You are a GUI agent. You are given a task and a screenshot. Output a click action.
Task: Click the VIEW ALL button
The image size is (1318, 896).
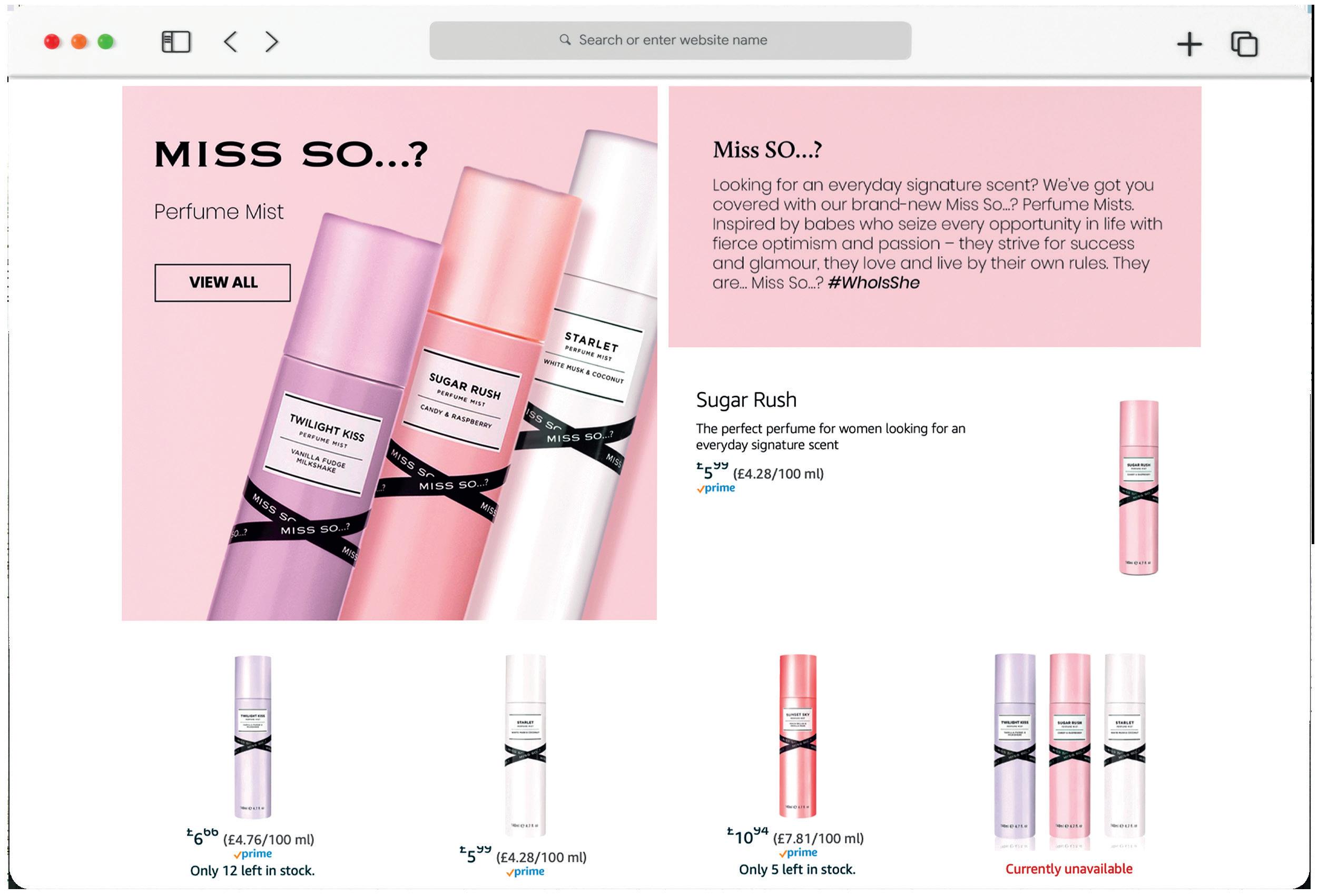point(222,282)
